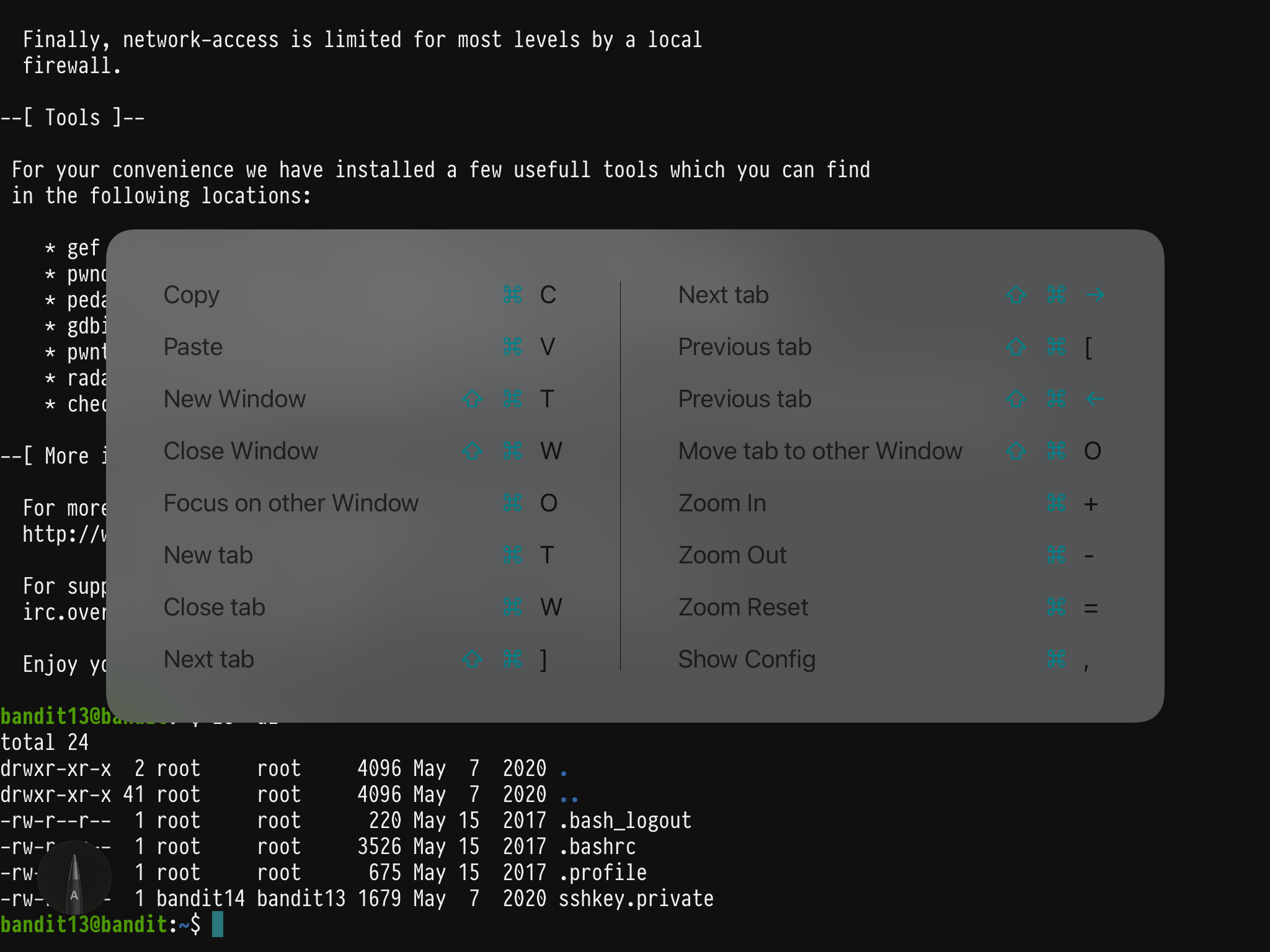1270x952 pixels.
Task: Choose New Window in shortcuts overlay
Action: [234, 399]
